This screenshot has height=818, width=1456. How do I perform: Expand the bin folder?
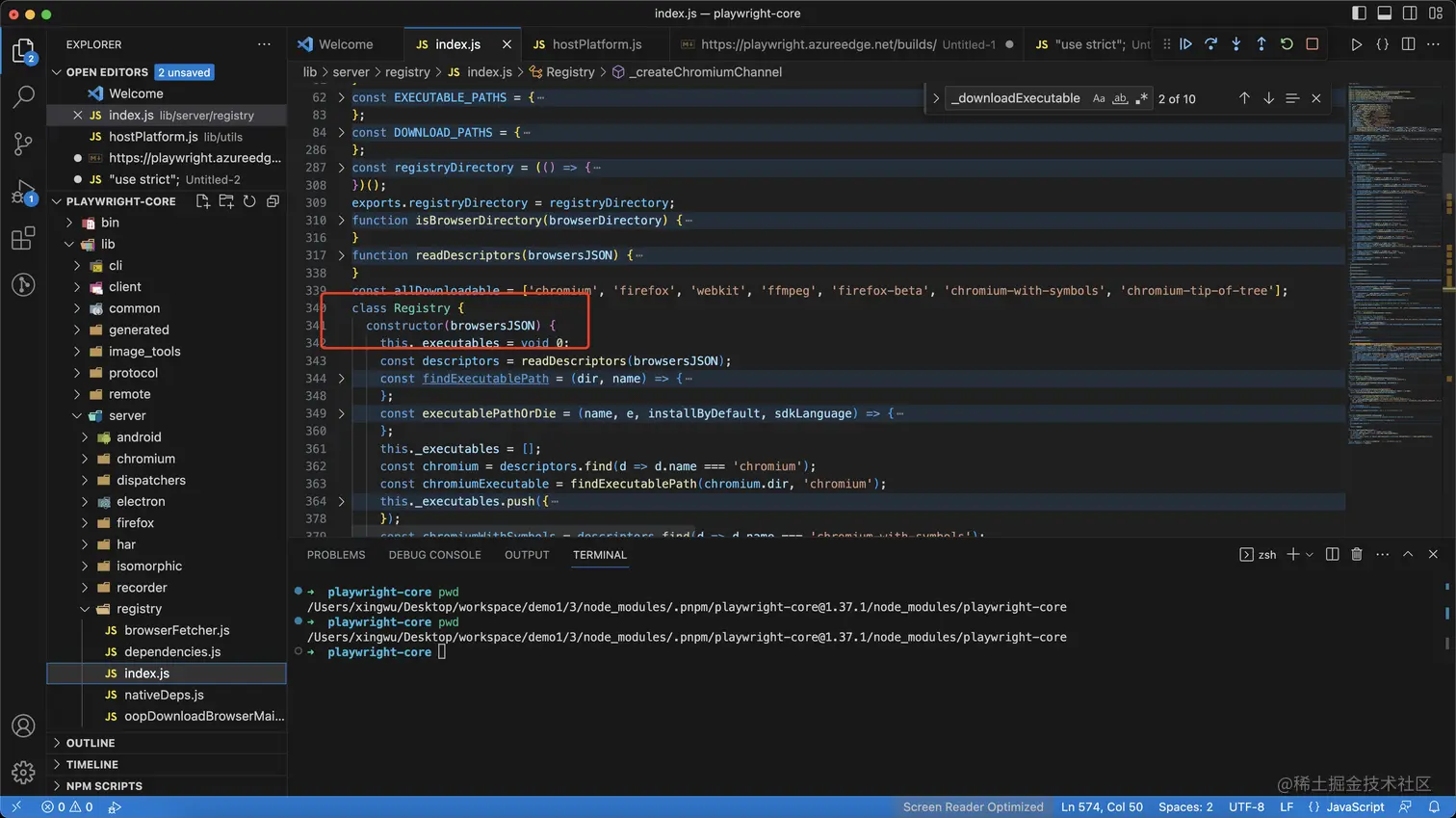tap(69, 223)
